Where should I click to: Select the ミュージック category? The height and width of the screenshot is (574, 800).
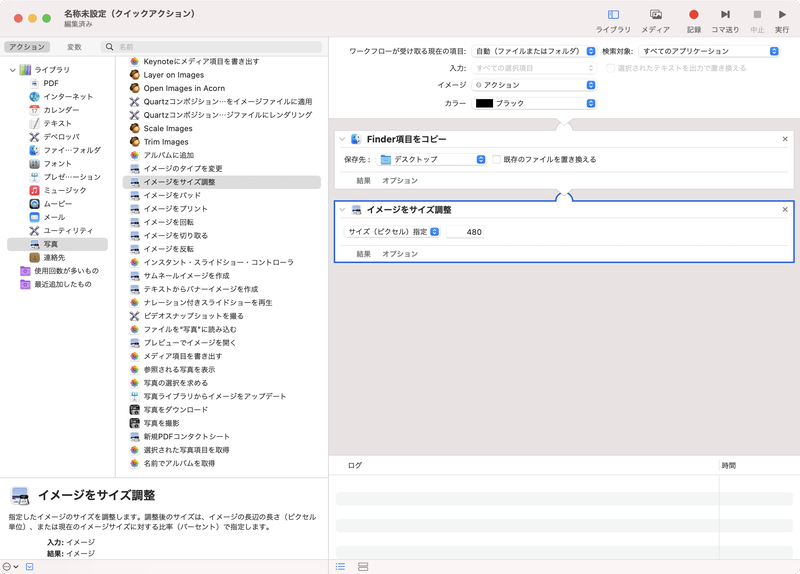click(58, 190)
